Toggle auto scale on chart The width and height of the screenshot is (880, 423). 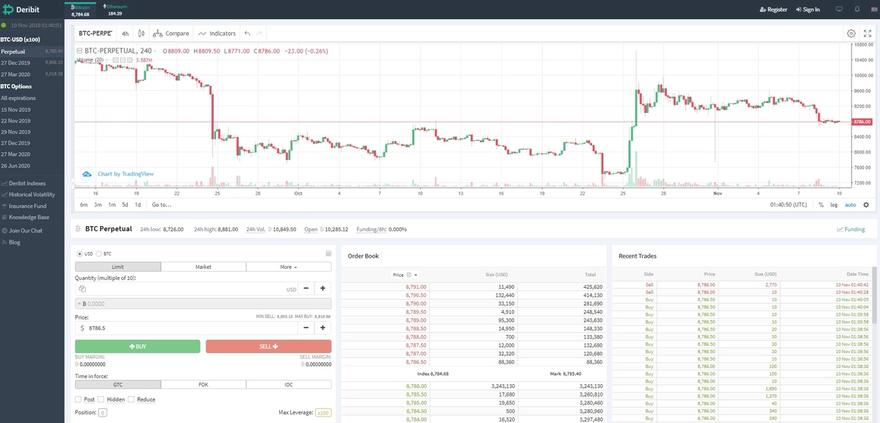coord(850,205)
